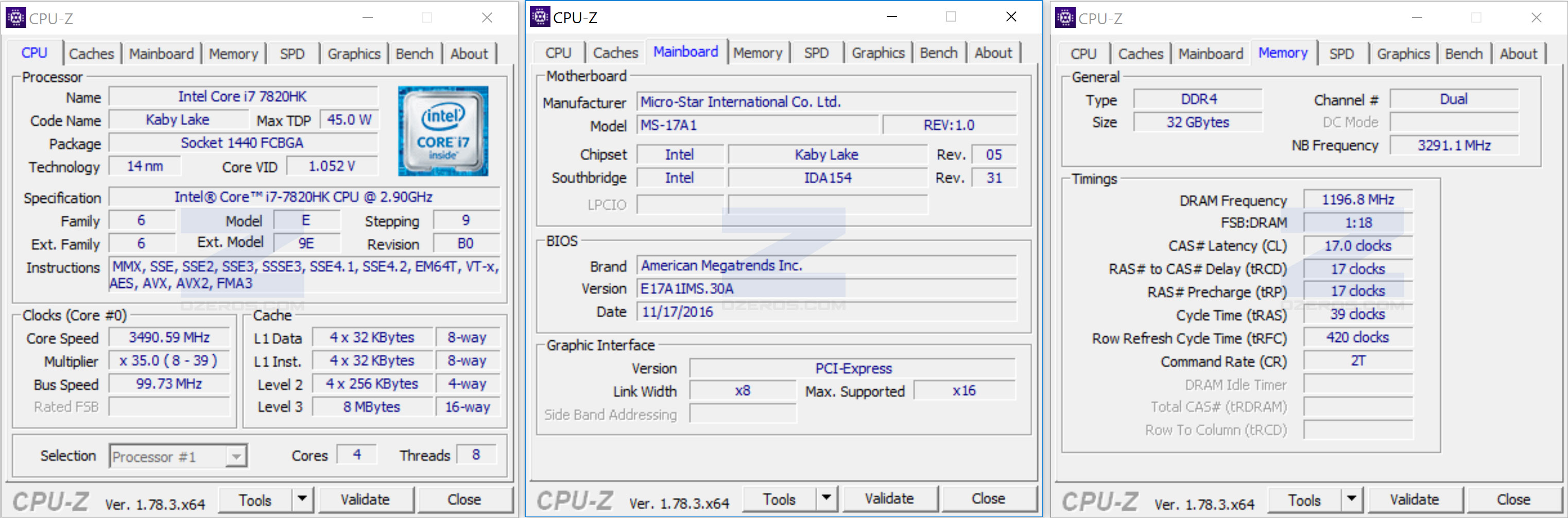1568x518 pixels.
Task: Minimize the middle CPU-Z window
Action: (x=892, y=17)
